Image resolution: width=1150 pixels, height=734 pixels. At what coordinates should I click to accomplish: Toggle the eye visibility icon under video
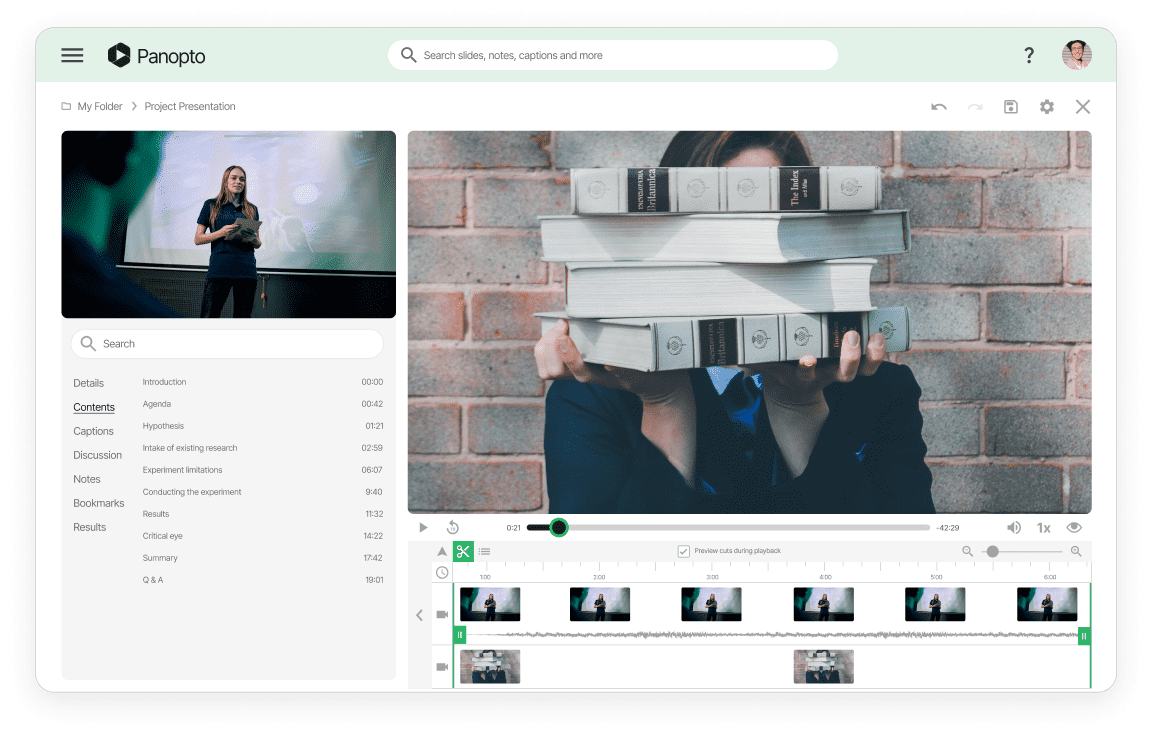[x=1074, y=528]
